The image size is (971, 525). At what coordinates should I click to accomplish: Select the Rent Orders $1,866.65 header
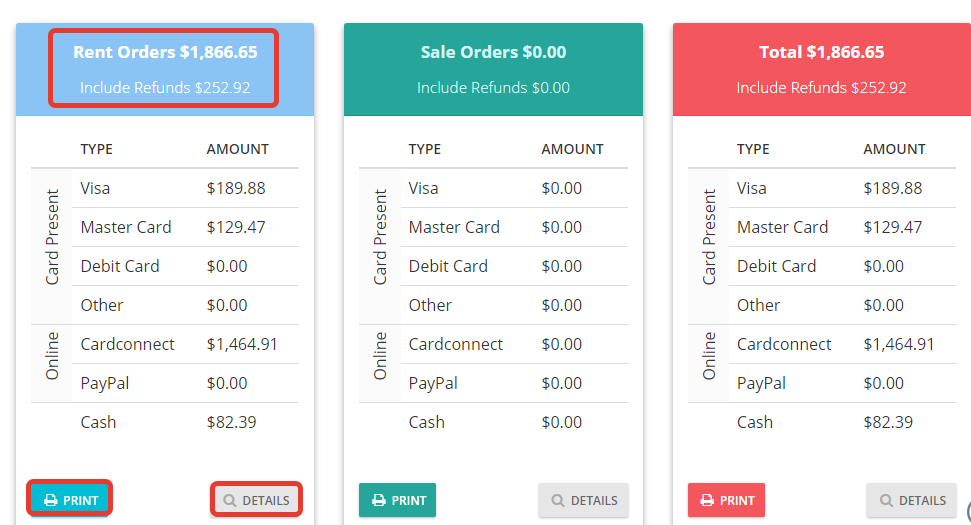[165, 52]
